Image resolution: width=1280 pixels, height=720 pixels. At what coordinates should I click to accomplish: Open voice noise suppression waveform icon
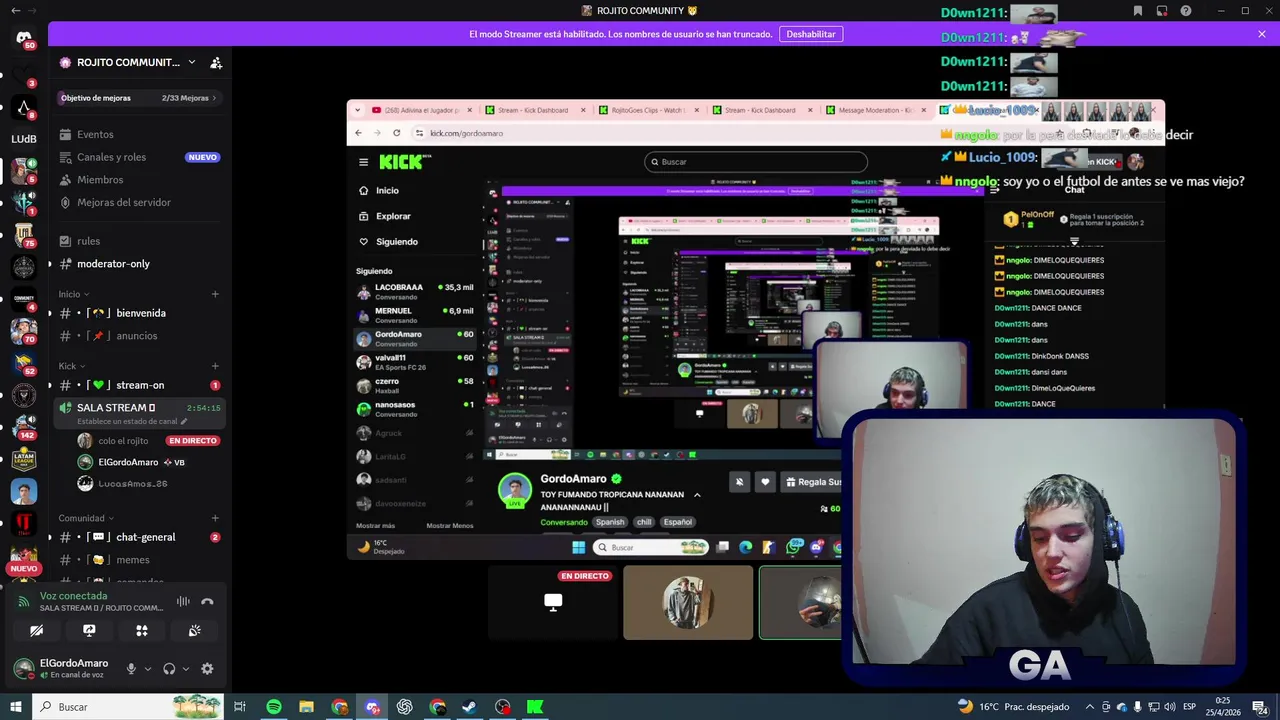(x=183, y=602)
